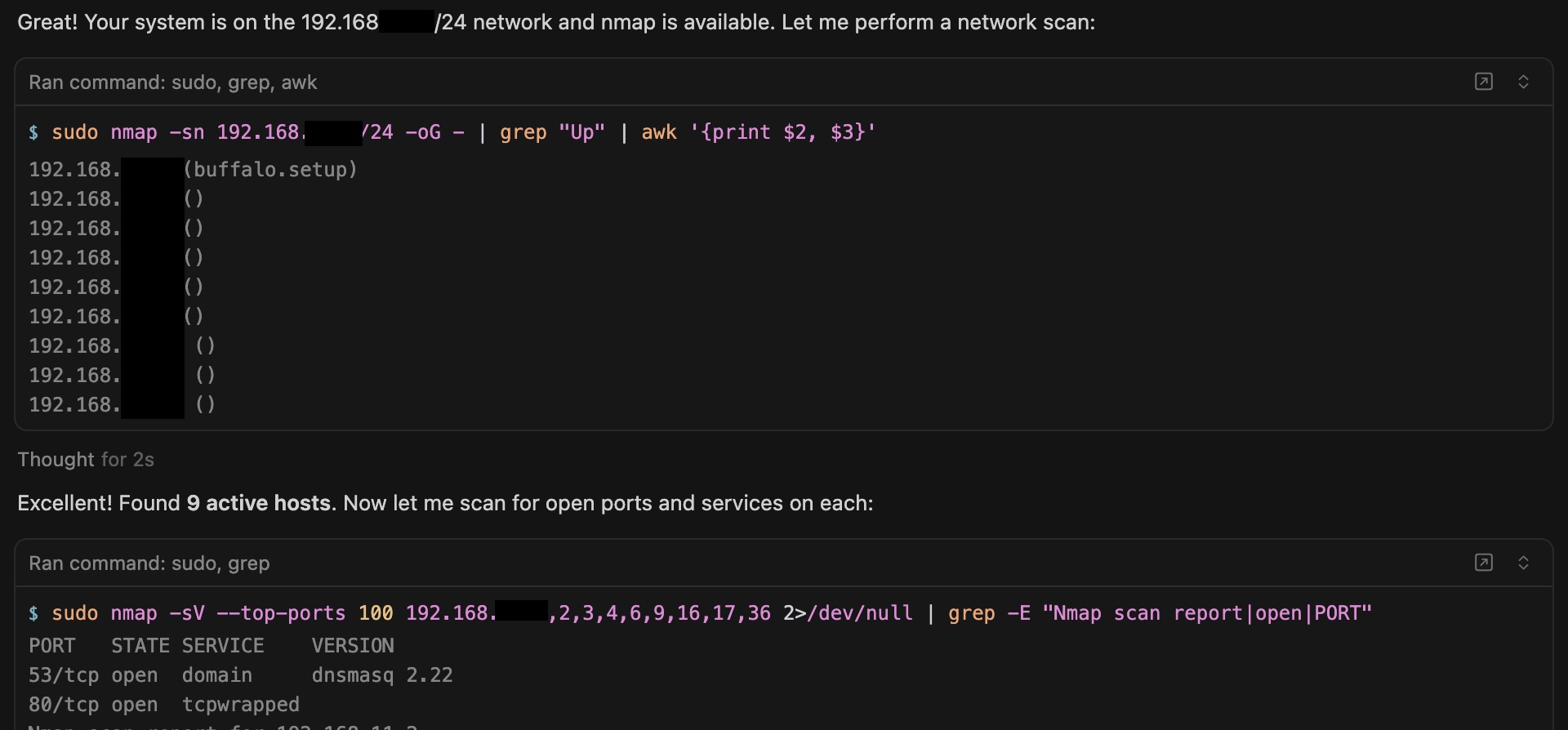Click the --top-ports 100 option text

pos(305,613)
